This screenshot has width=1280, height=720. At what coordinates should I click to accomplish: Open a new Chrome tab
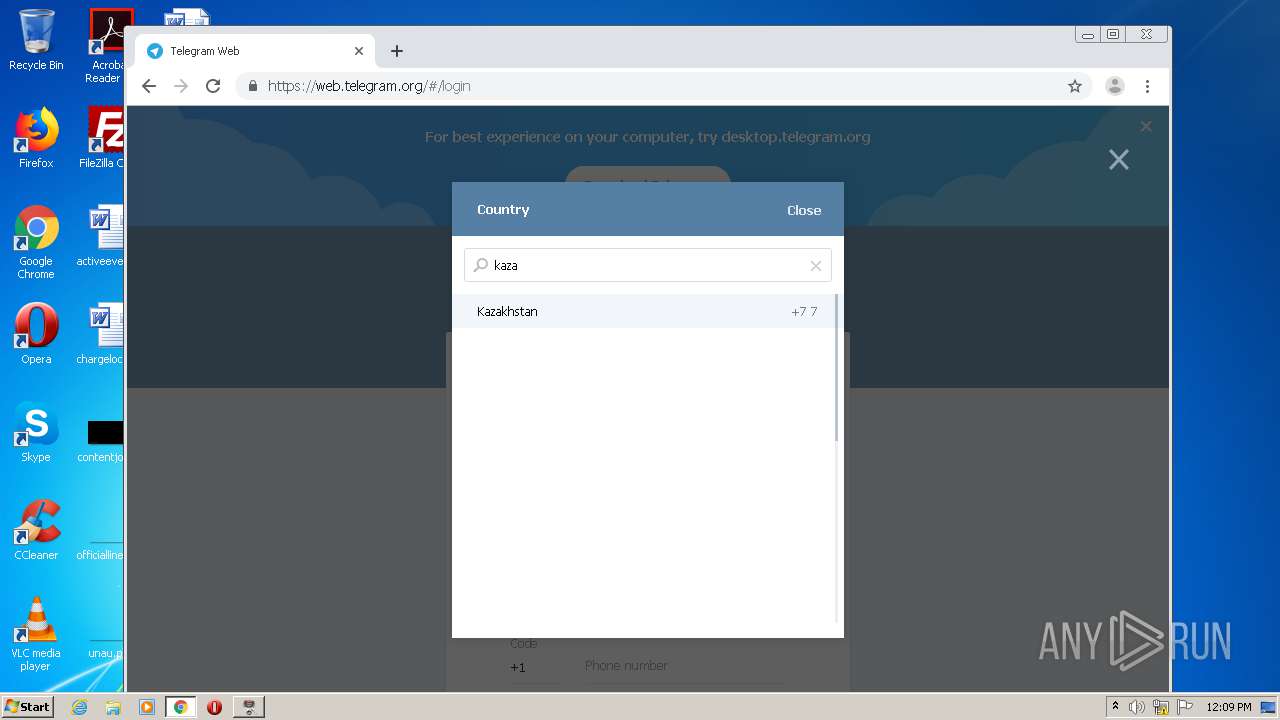[x=397, y=51]
